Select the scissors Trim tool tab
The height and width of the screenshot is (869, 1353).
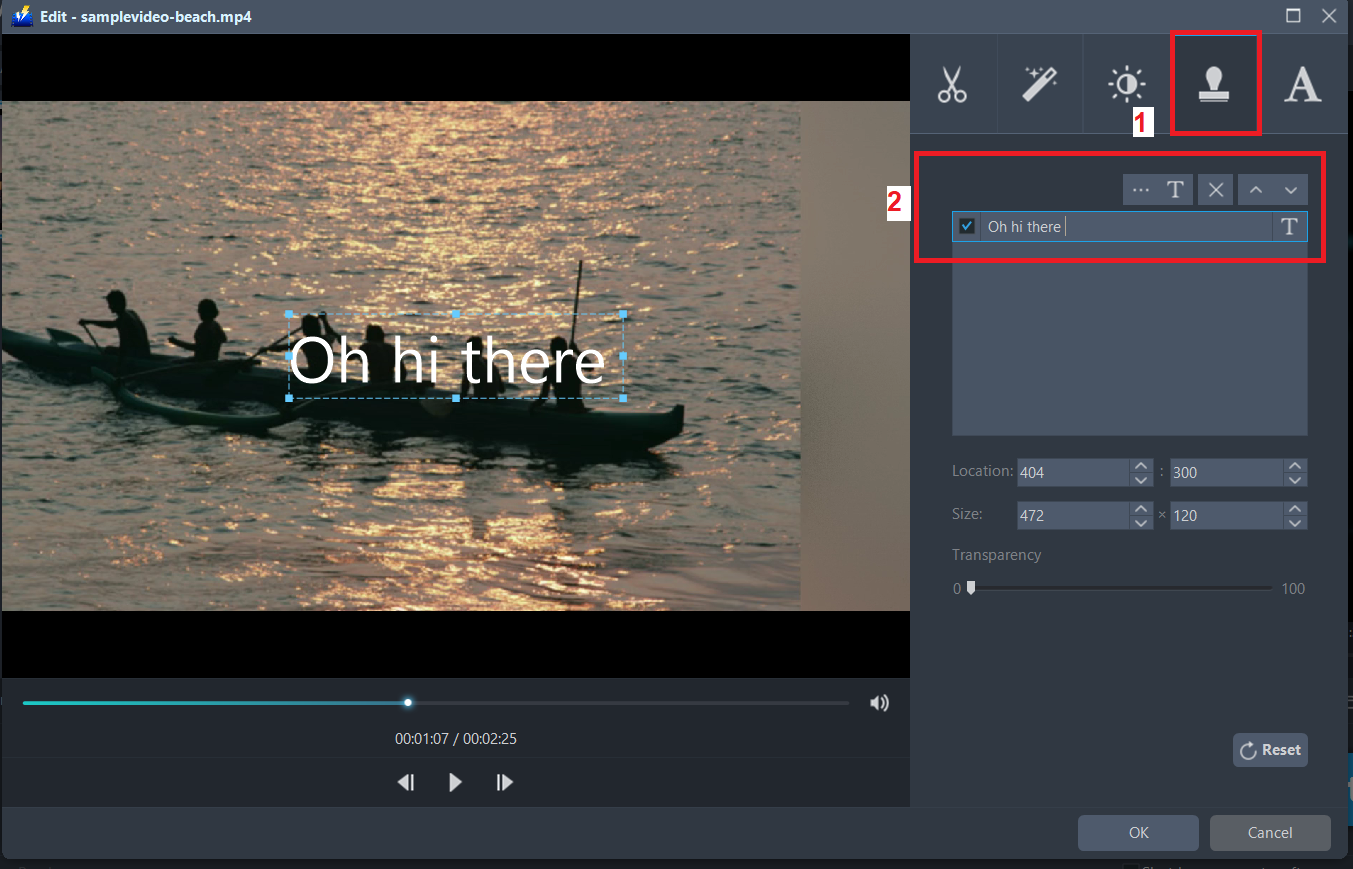click(953, 84)
